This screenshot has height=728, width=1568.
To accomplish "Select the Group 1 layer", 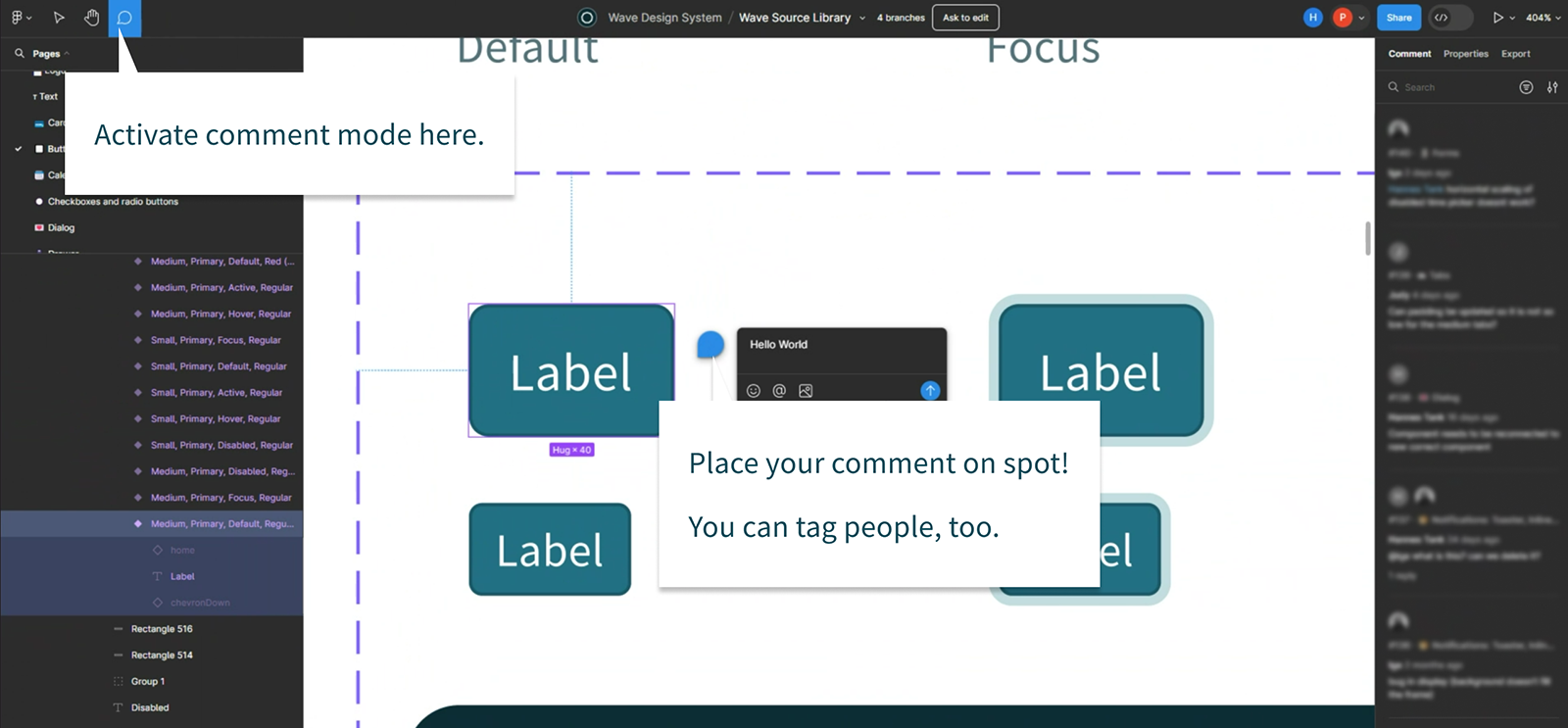I will coord(148,682).
